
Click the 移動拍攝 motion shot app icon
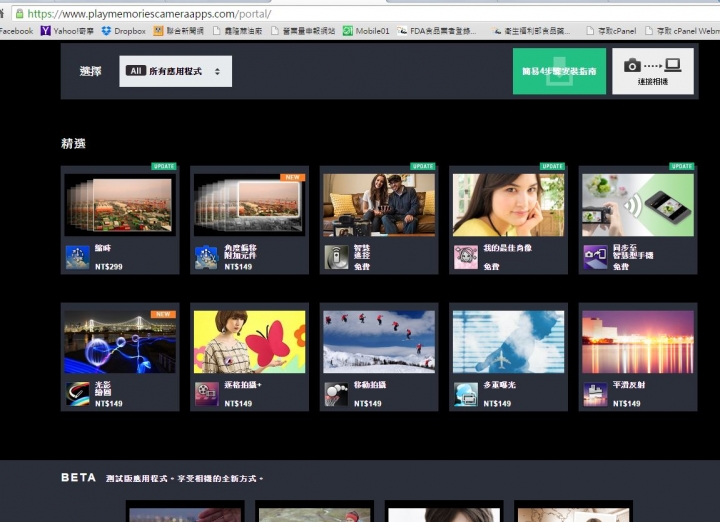pyautogui.click(x=336, y=394)
